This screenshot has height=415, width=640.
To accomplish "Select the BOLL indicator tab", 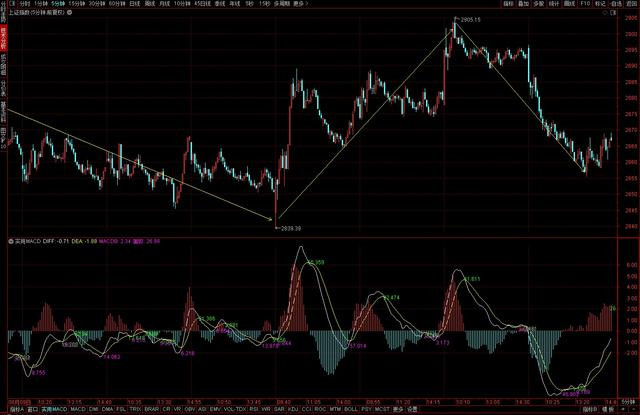I will pos(351,409).
